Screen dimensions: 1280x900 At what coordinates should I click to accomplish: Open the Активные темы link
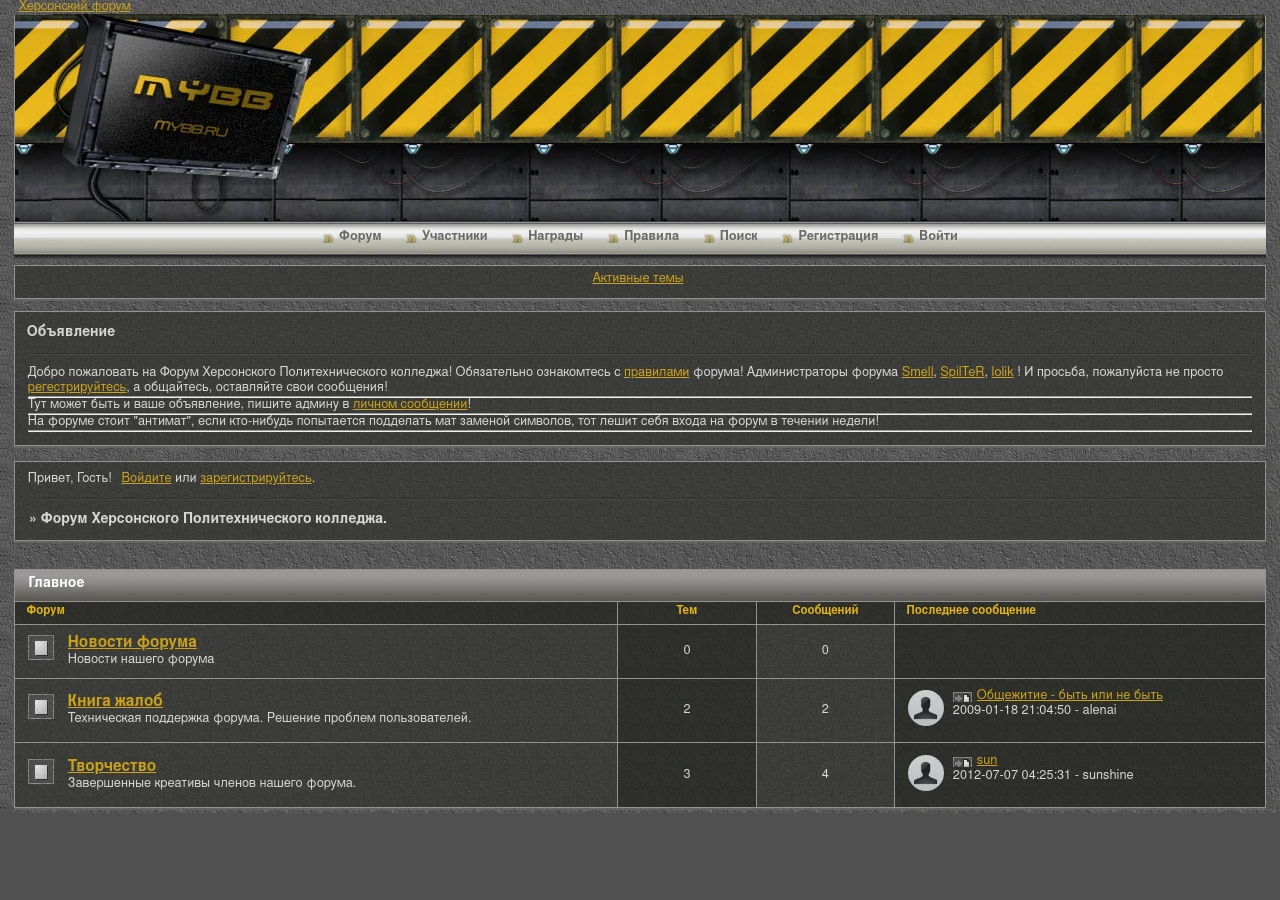pos(638,278)
